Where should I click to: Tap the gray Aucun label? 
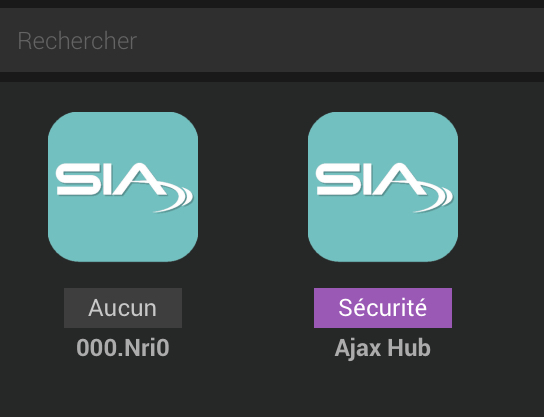tap(123, 308)
